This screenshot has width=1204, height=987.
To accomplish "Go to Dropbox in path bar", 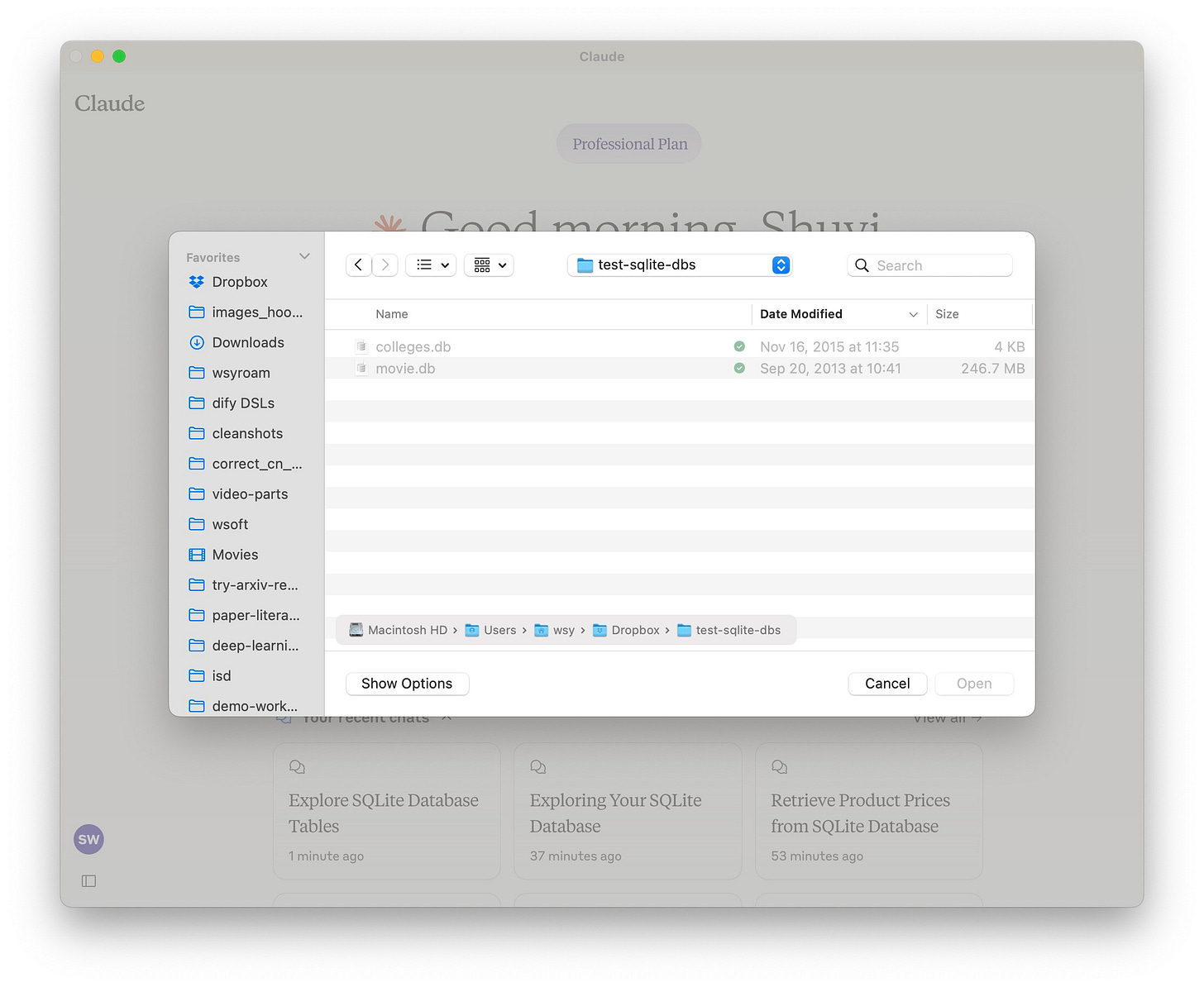I will (627, 630).
